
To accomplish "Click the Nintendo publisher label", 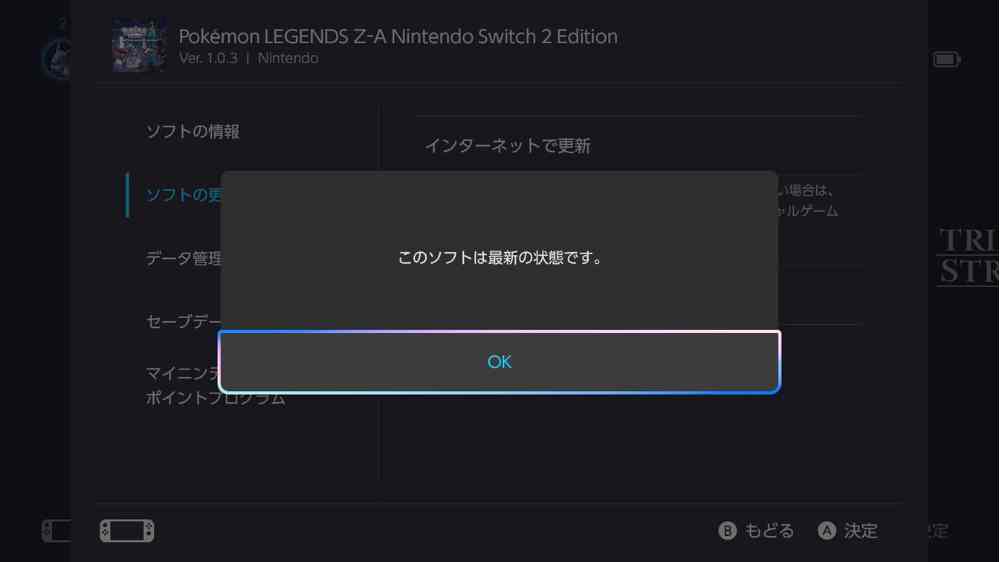I will click(288, 58).
